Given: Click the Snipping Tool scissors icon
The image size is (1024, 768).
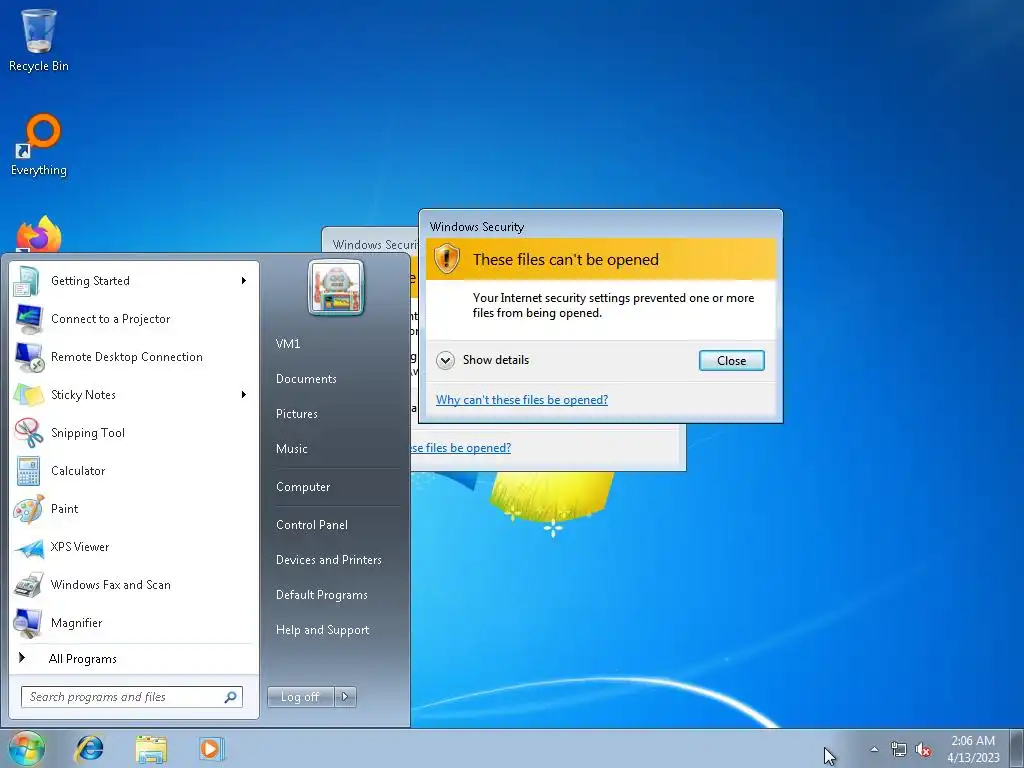Looking at the screenshot, I should pyautogui.click(x=29, y=433).
